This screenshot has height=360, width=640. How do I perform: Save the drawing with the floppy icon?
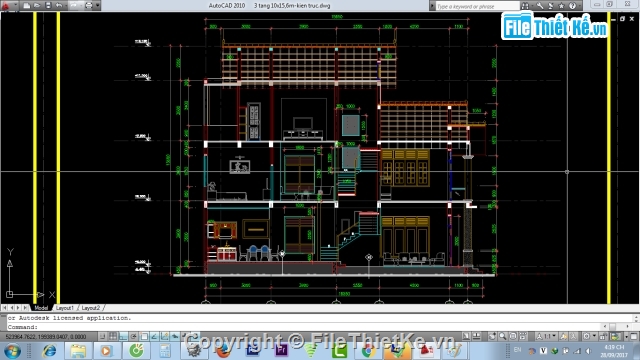click(x=48, y=6)
